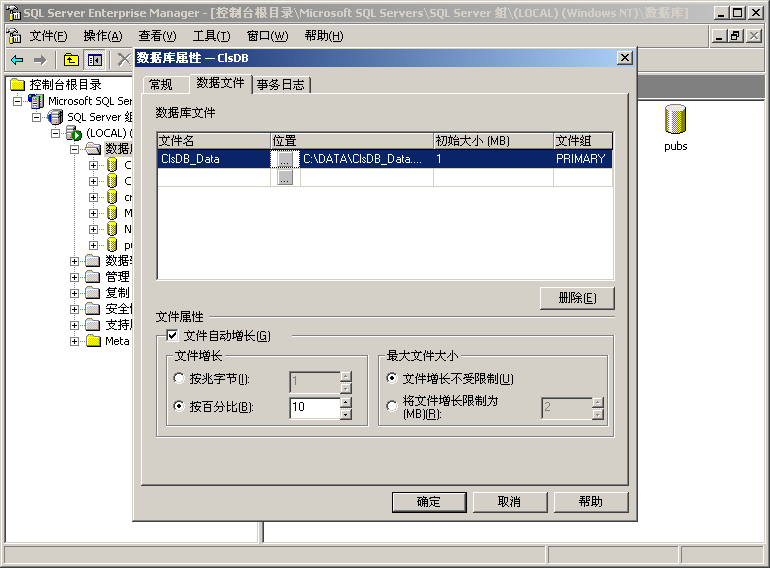
Task: Open the MMC icon left of the File menu
Action: coord(13,36)
